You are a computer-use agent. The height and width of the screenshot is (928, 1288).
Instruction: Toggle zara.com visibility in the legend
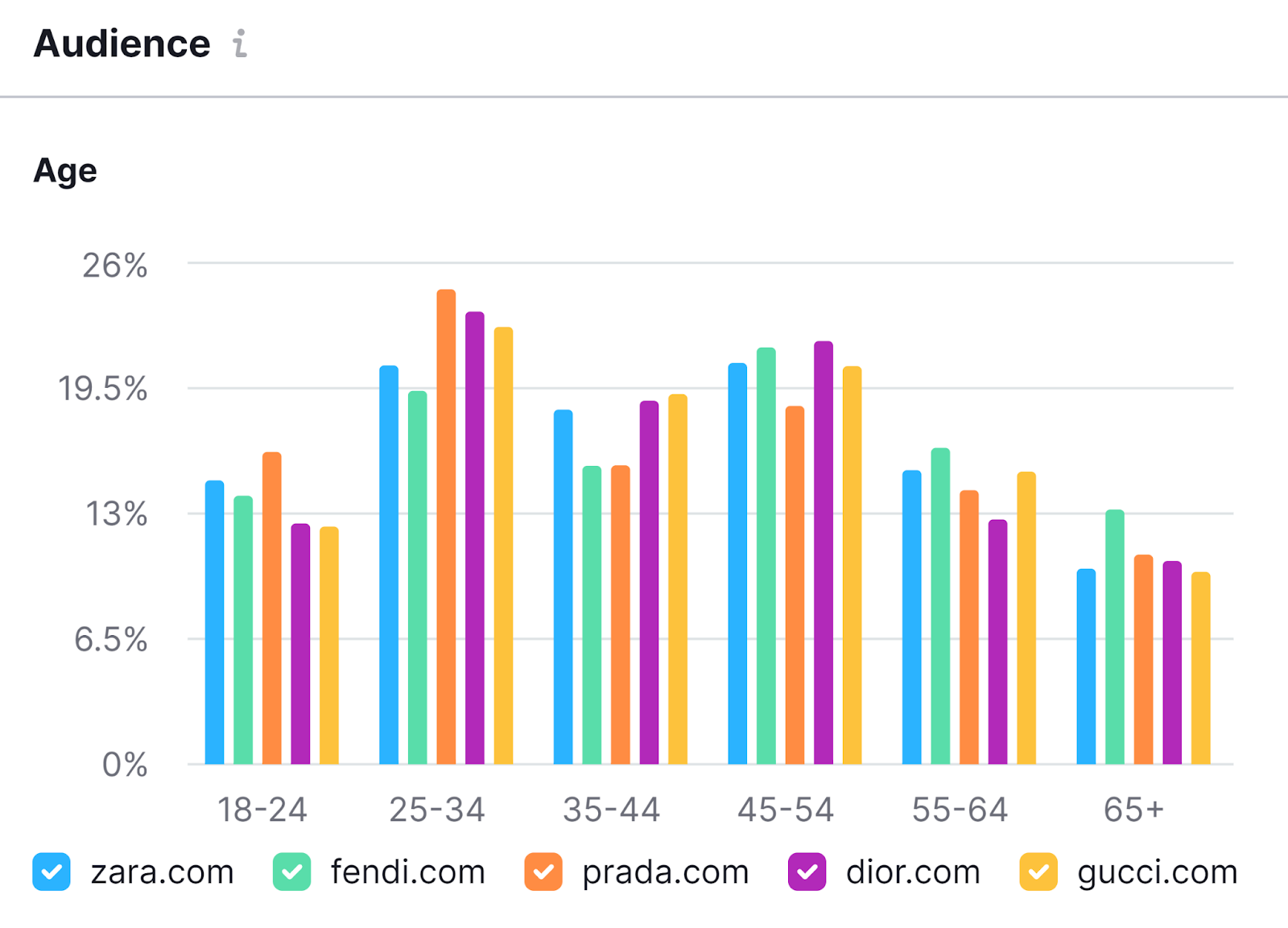coord(50,872)
